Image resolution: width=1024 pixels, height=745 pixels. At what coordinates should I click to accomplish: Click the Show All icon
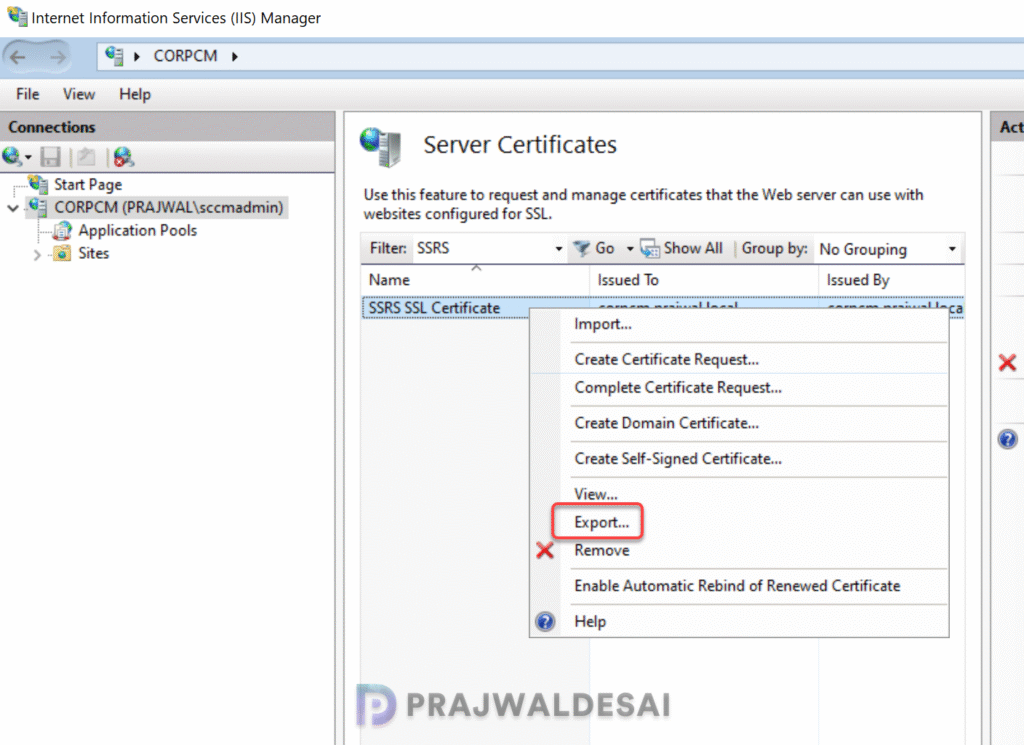click(650, 248)
